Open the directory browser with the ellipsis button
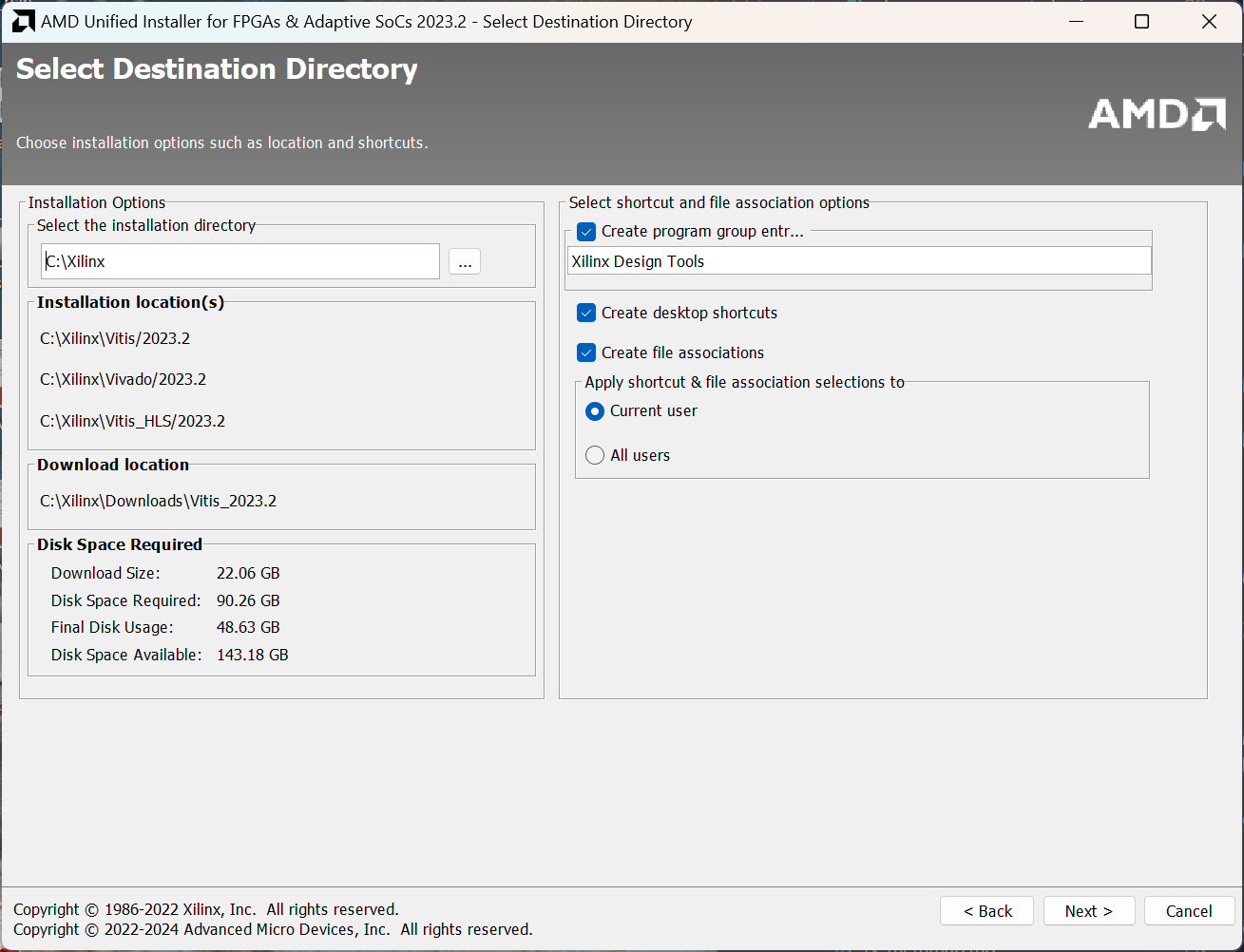The image size is (1244, 952). (x=465, y=262)
